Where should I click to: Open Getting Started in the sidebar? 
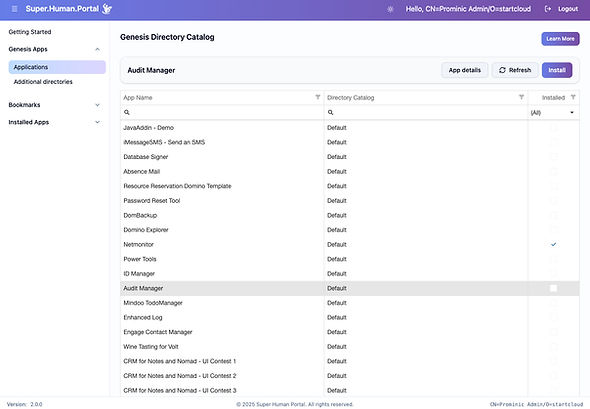point(30,32)
